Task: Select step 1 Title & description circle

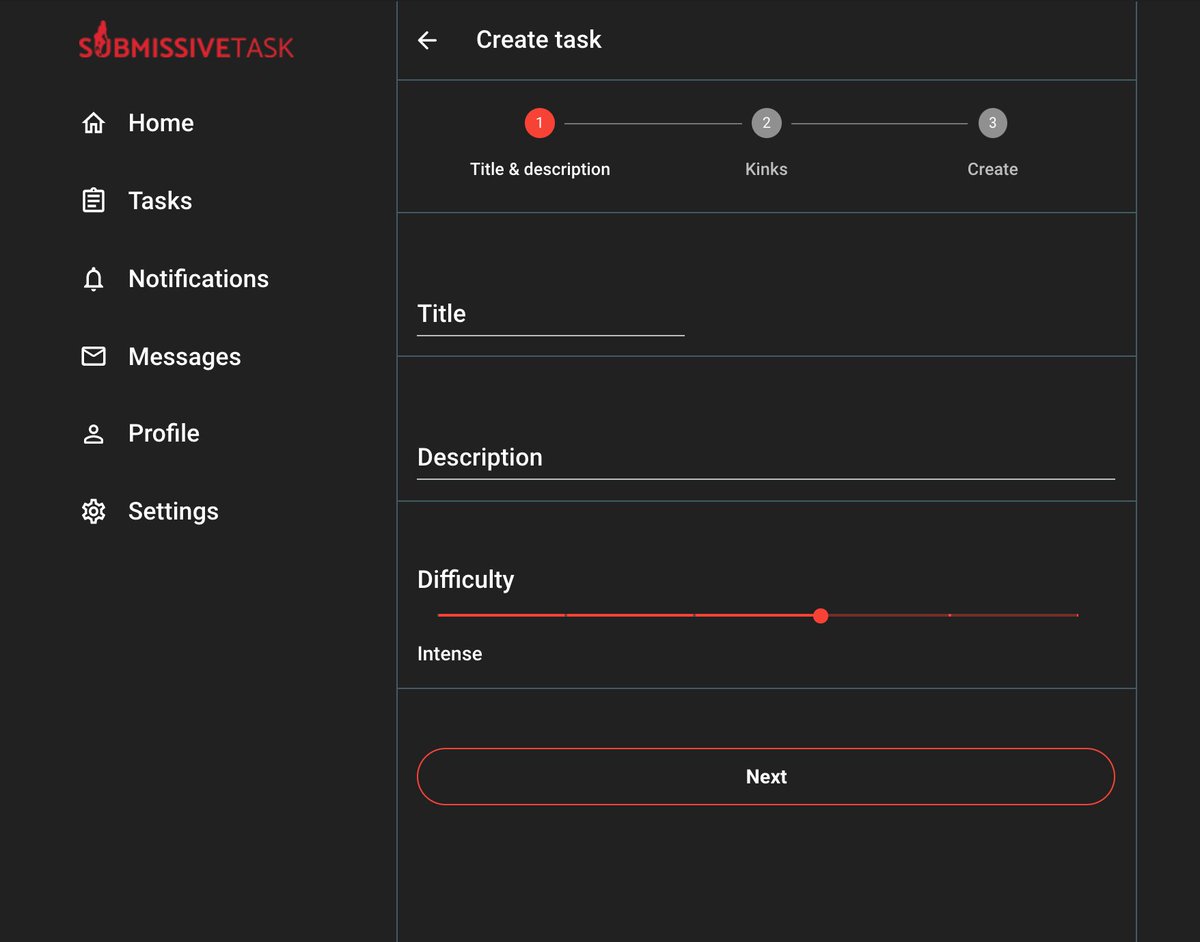Action: [x=540, y=122]
